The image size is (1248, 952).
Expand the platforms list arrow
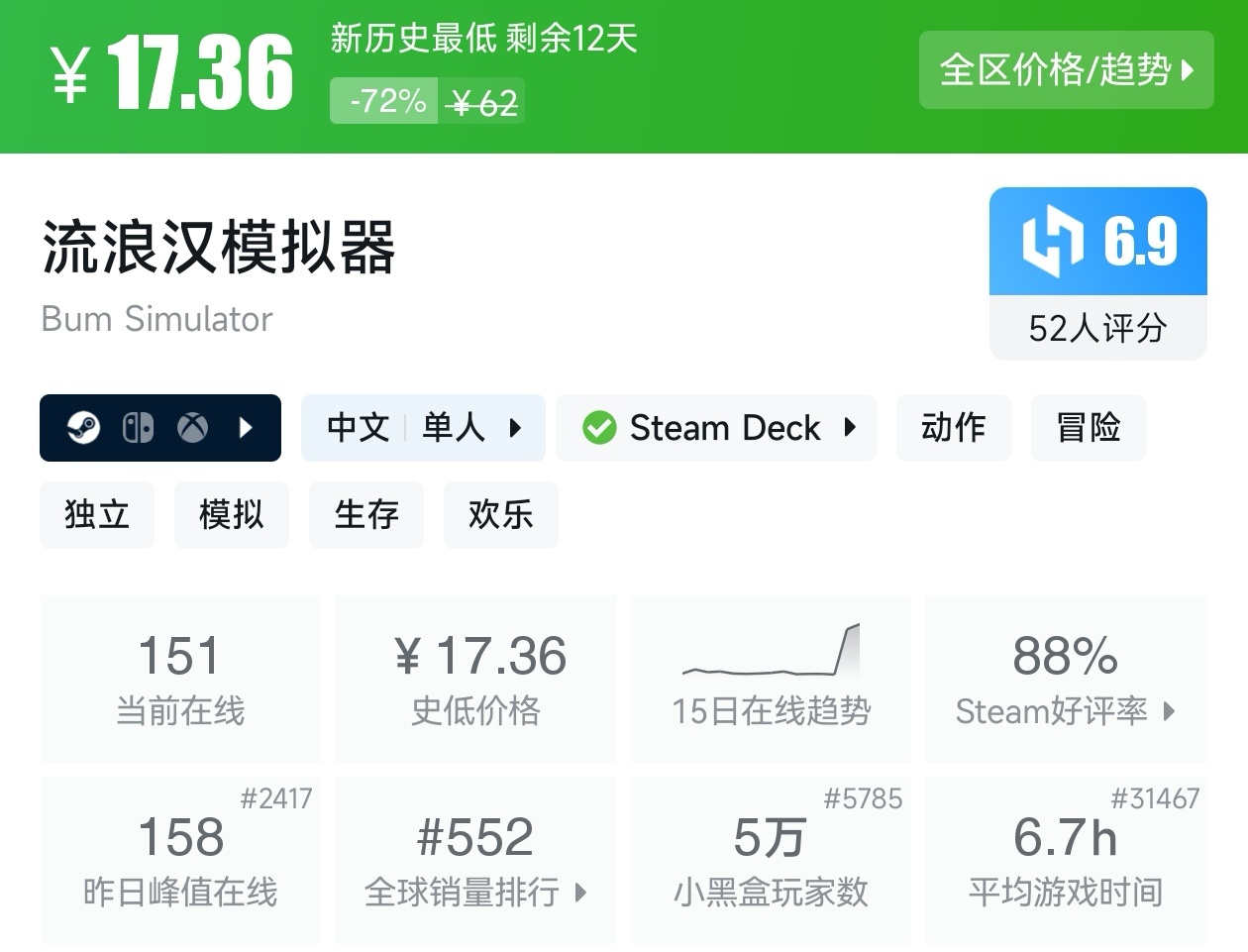click(247, 428)
